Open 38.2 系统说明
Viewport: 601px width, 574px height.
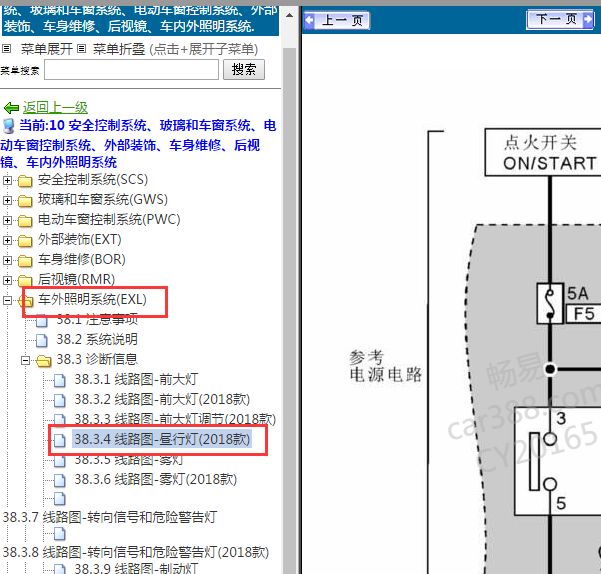point(97,339)
